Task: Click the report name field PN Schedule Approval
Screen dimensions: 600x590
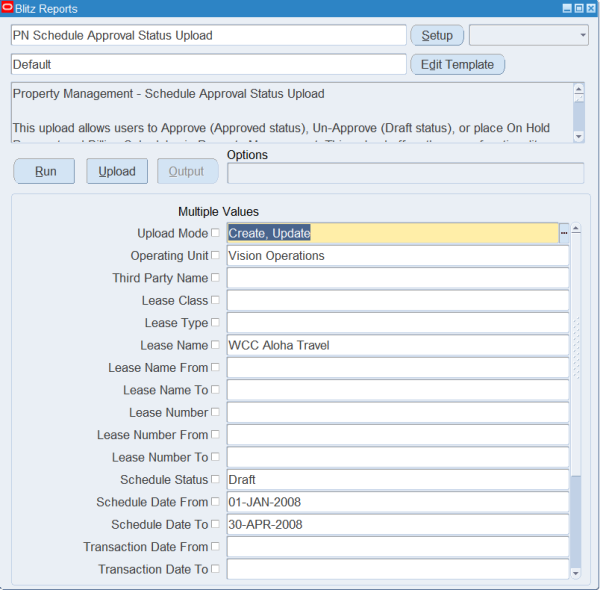Action: 209,35
